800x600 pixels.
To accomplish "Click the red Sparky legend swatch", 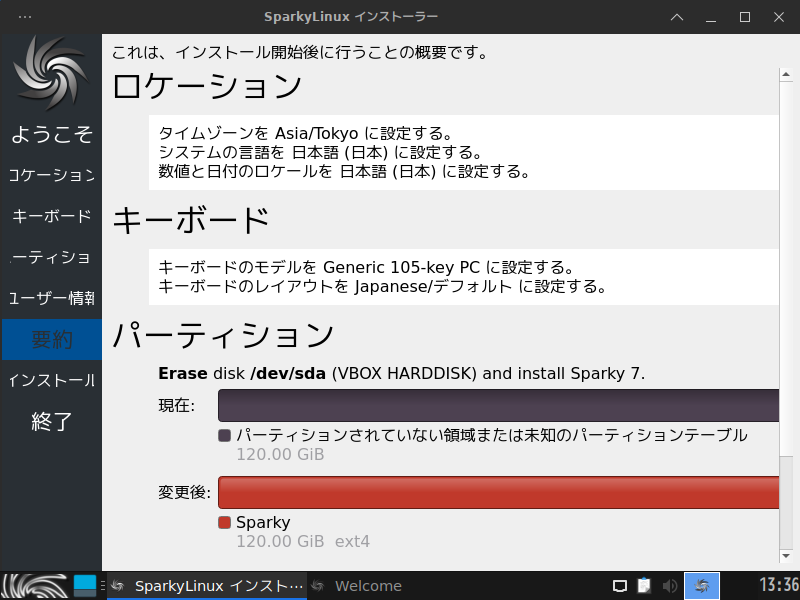I will 224,522.
